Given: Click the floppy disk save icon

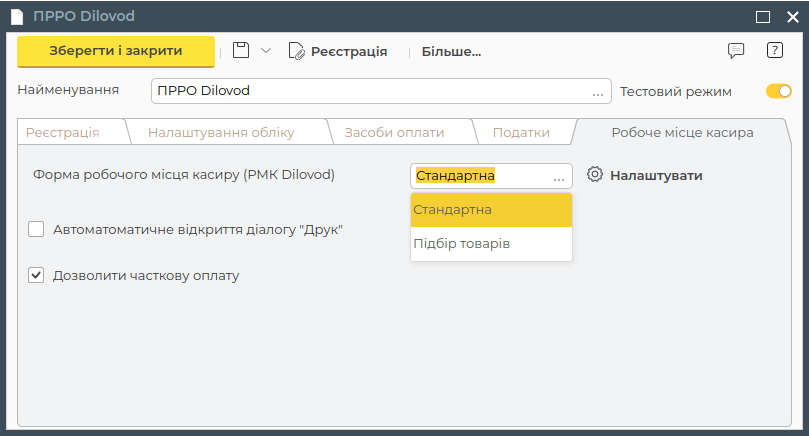Looking at the screenshot, I should coord(241,51).
